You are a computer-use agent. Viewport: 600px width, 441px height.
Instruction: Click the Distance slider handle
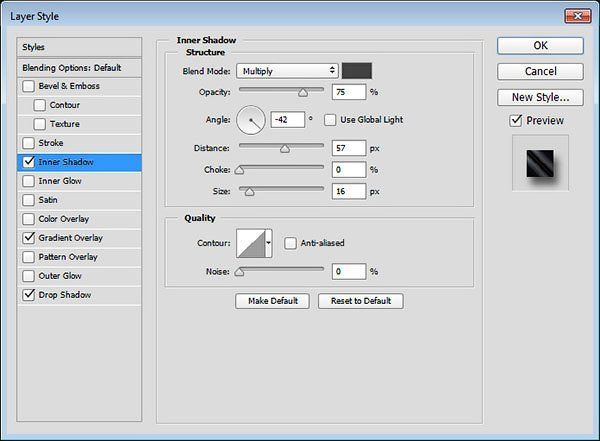point(285,149)
